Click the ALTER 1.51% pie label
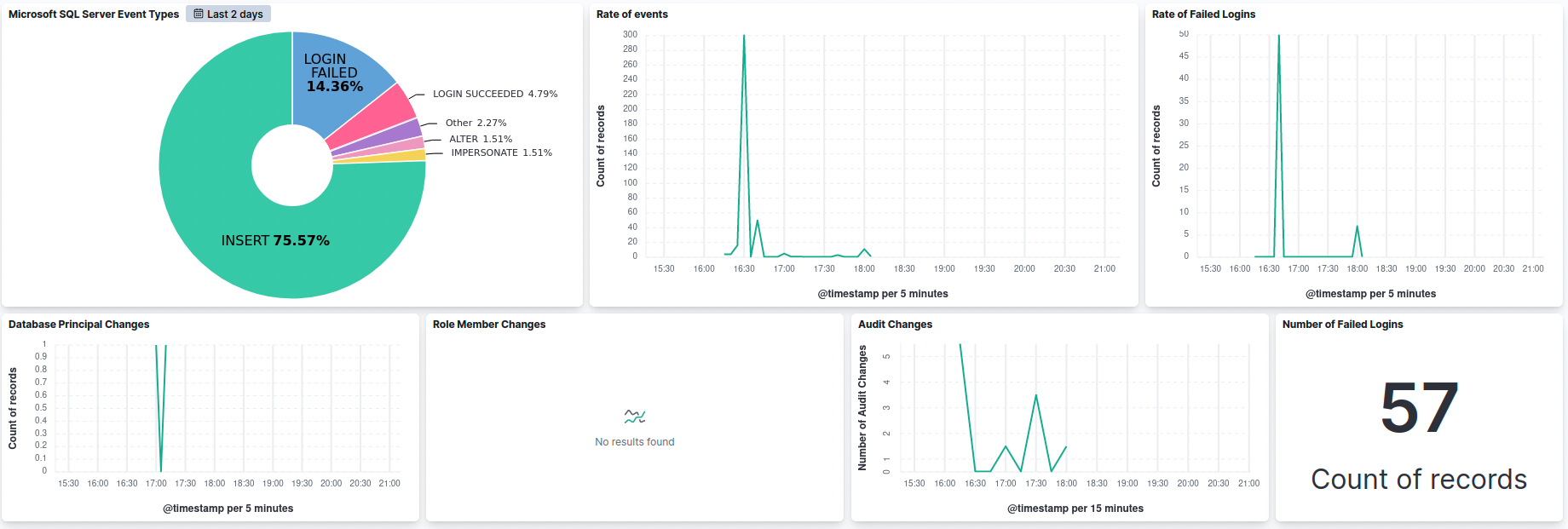The height and width of the screenshot is (529, 1568). (481, 139)
